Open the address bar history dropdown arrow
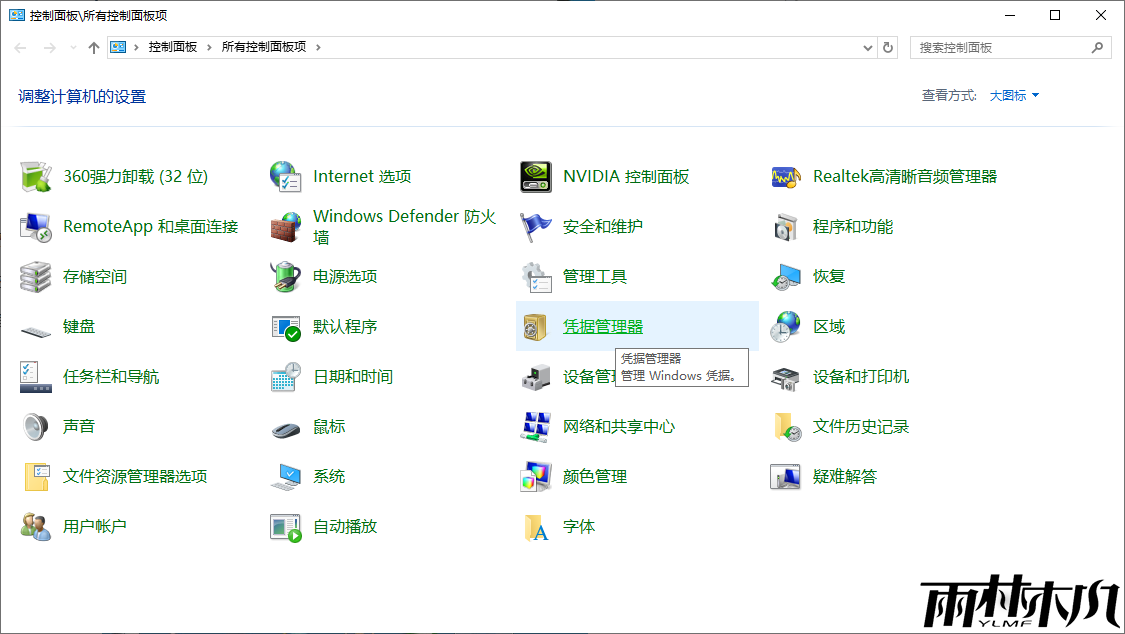Image resolution: width=1125 pixels, height=634 pixels. (868, 47)
